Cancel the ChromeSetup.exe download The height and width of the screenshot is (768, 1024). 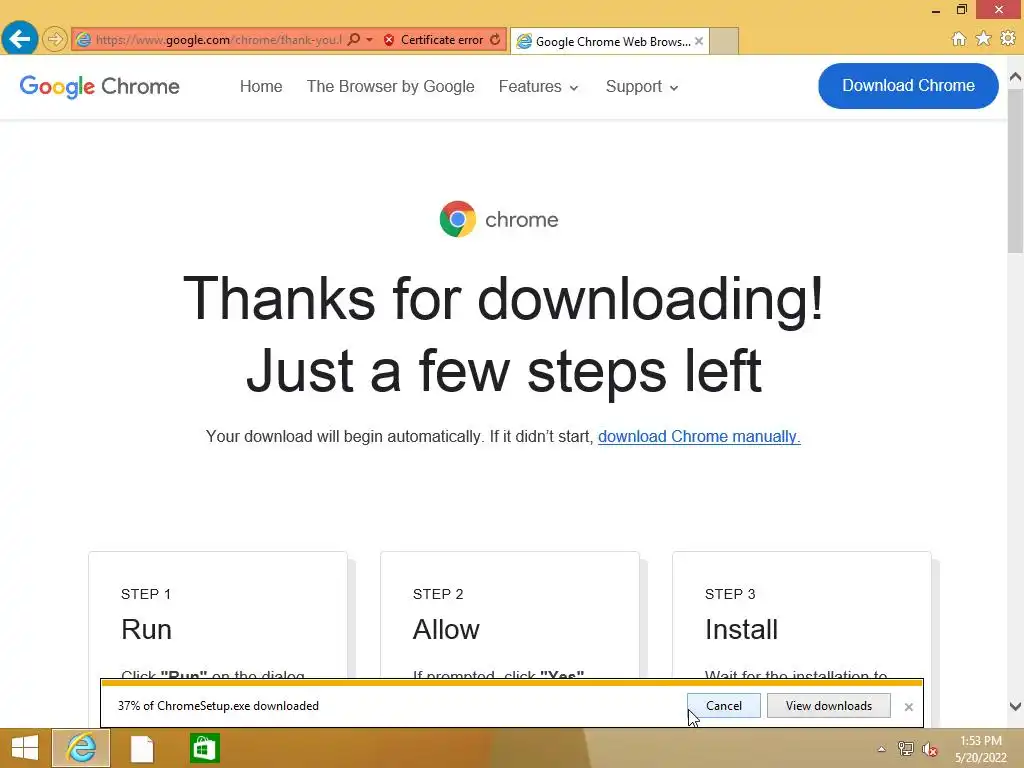(x=724, y=705)
